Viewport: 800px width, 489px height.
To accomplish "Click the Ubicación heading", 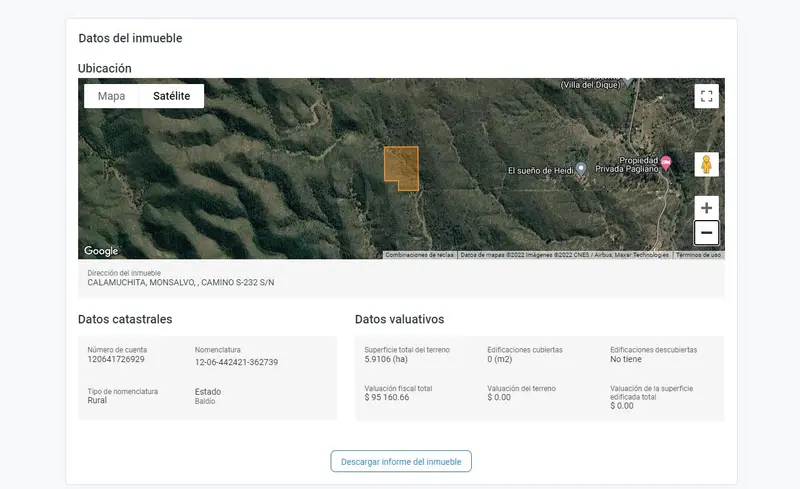I will point(105,68).
